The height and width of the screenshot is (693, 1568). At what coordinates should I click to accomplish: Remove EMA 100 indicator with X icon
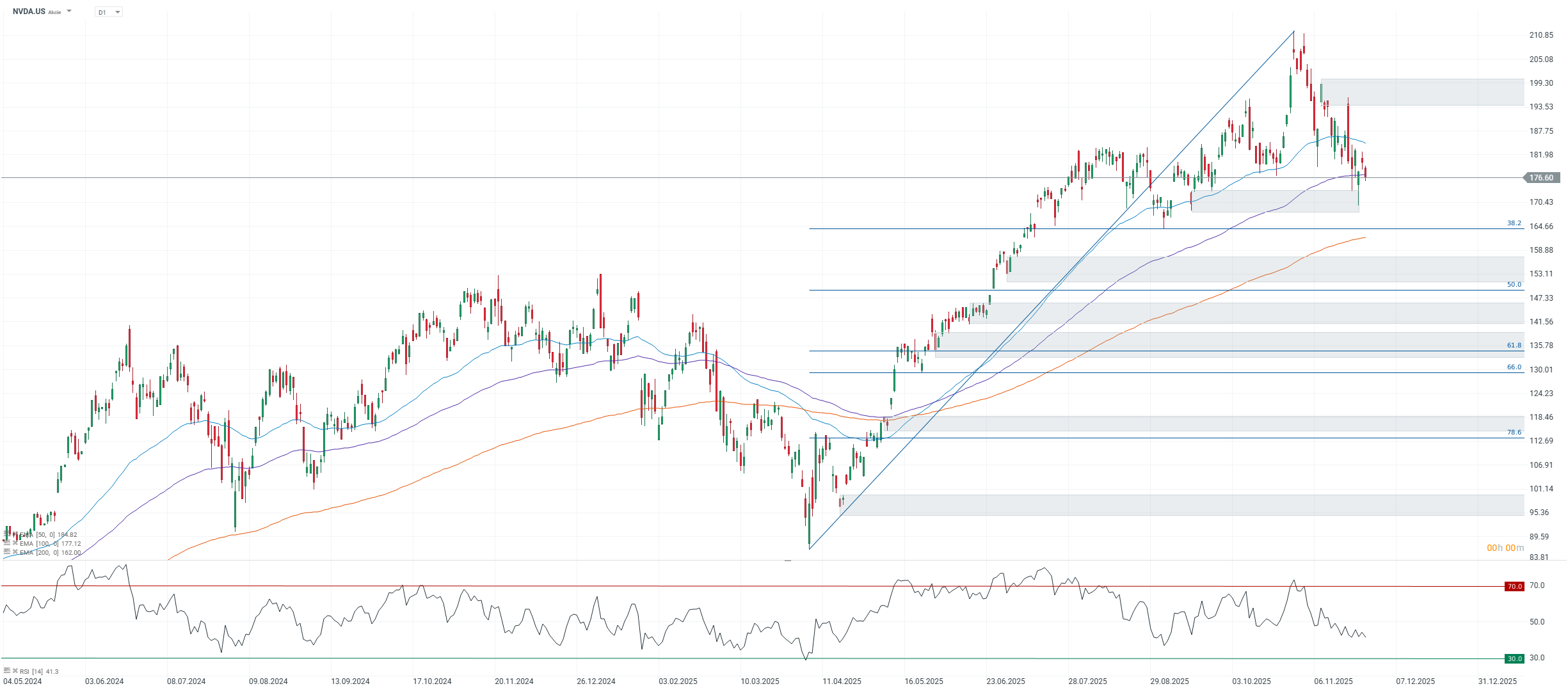click(15, 543)
